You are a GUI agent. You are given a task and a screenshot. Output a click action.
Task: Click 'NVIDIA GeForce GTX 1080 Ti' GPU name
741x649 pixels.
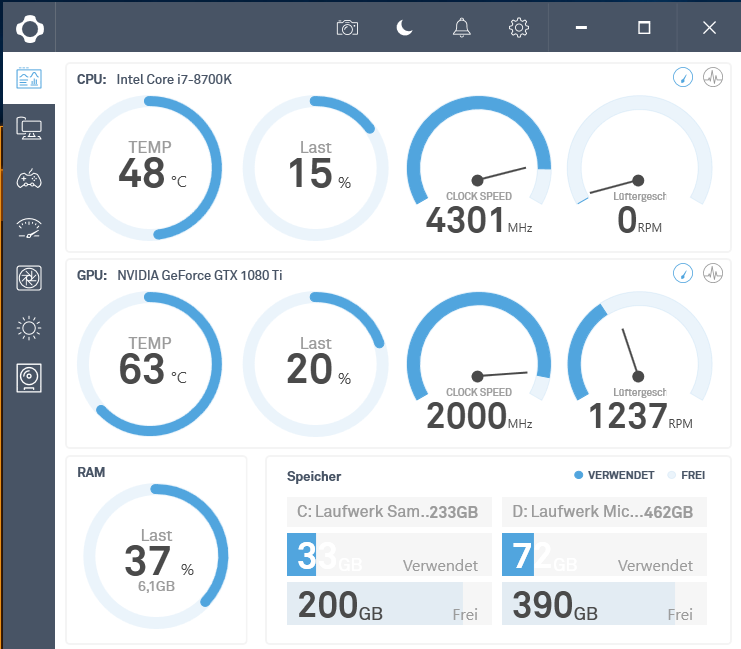(x=199, y=275)
